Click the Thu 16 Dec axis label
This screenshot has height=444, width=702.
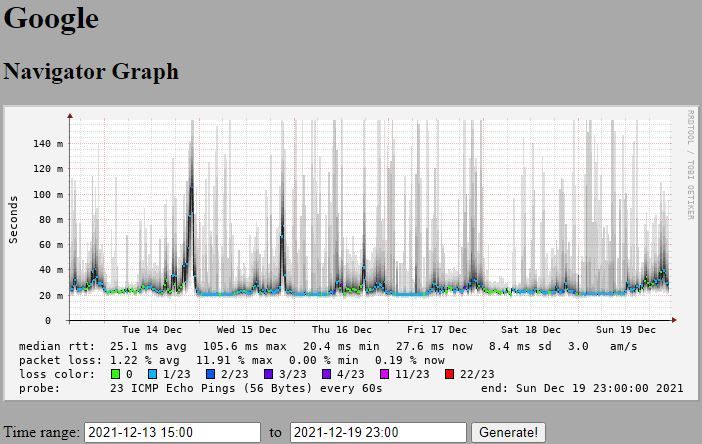coord(342,330)
